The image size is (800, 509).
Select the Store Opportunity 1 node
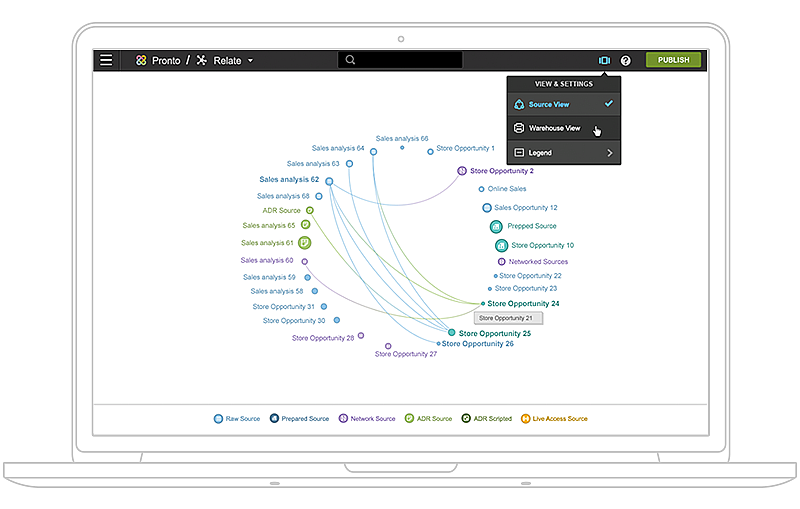tap(430, 151)
